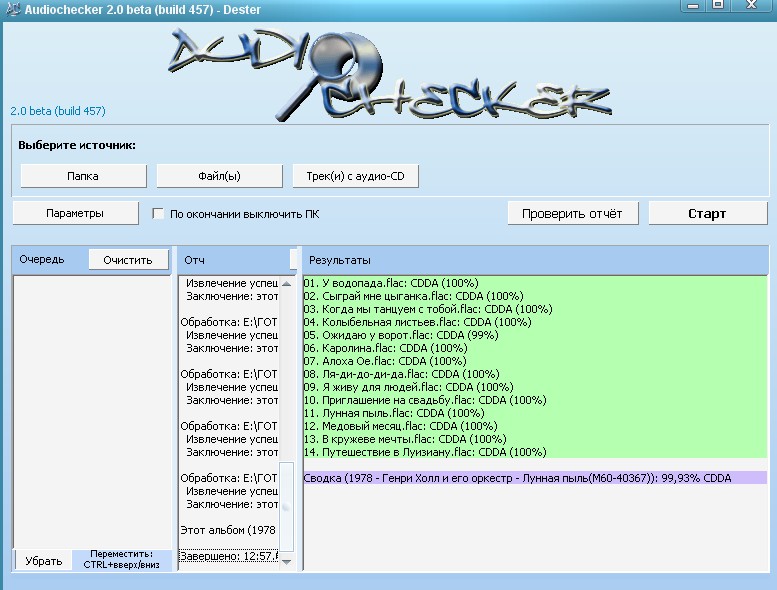The image size is (777, 590).
Task: Maximize the Audiochecker window
Action: coord(718,6)
